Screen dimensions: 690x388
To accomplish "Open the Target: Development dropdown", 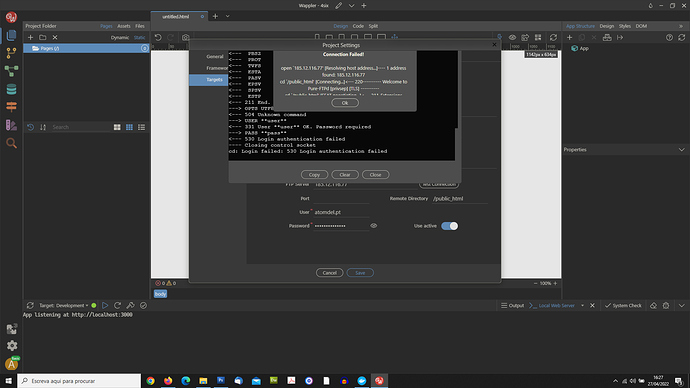I will click(x=64, y=305).
